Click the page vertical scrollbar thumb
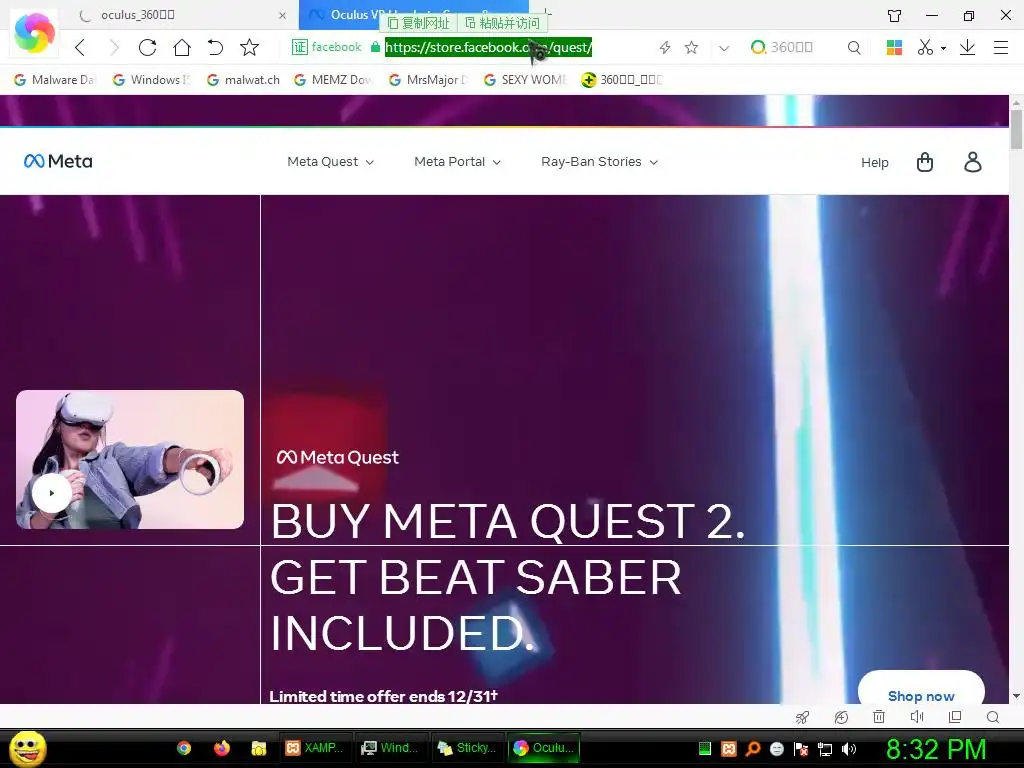1024x768 pixels. (1016, 130)
